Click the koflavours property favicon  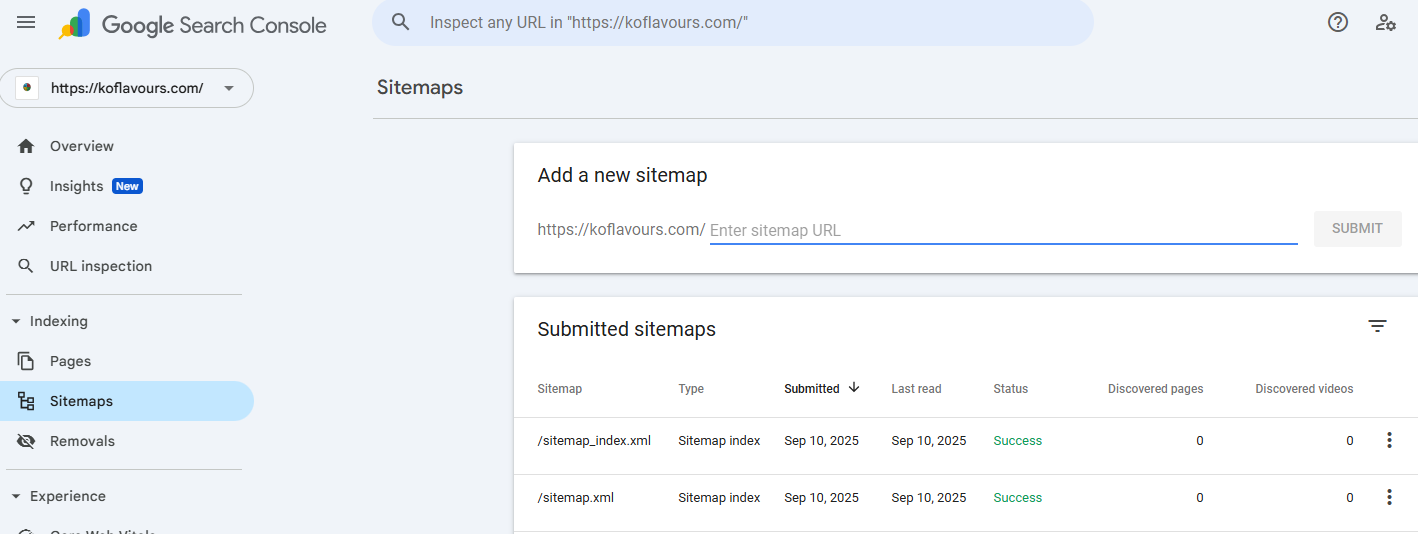[27, 88]
